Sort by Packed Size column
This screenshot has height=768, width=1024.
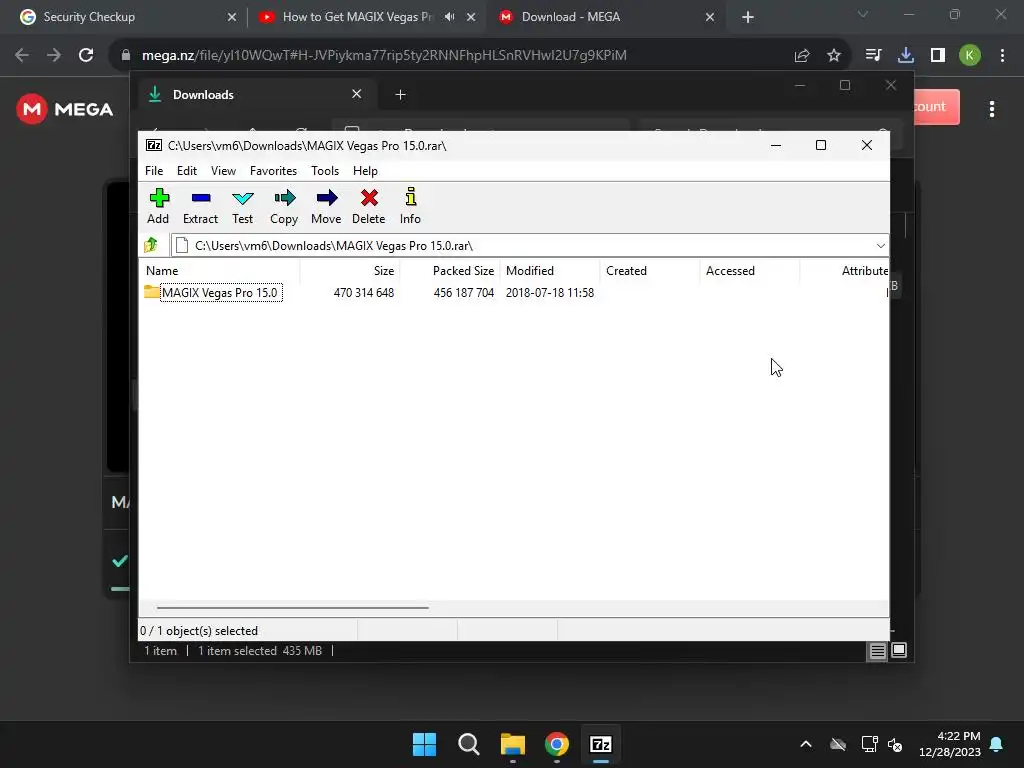tap(450, 270)
